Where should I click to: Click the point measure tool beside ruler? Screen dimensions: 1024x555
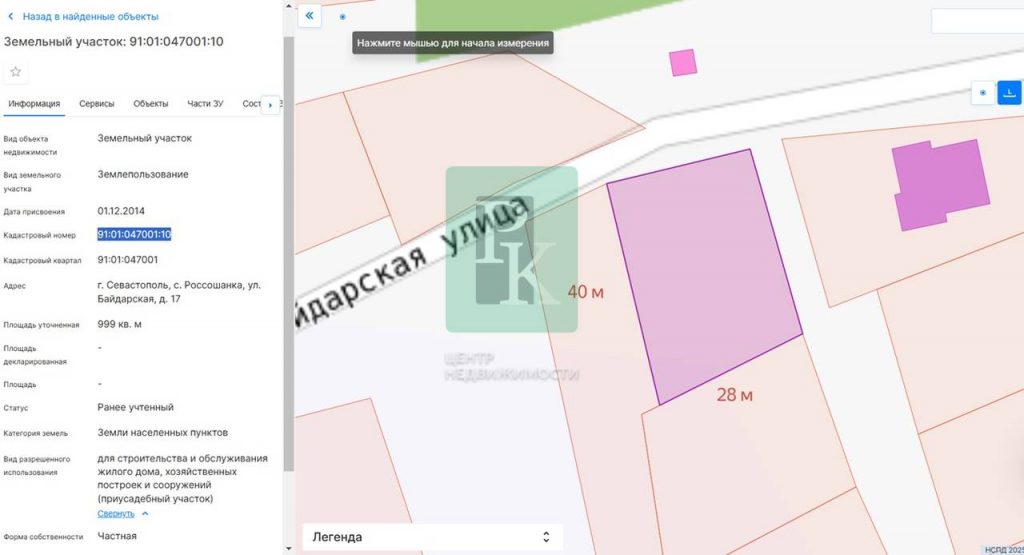coord(983,92)
